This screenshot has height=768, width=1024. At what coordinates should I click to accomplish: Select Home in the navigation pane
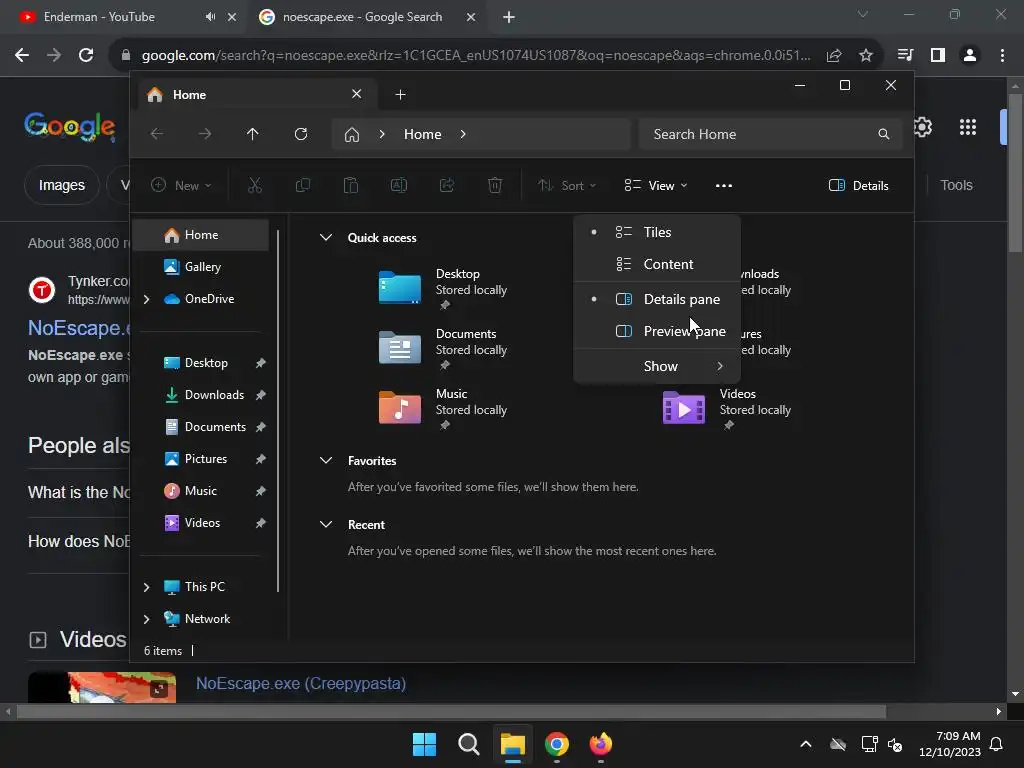202,234
